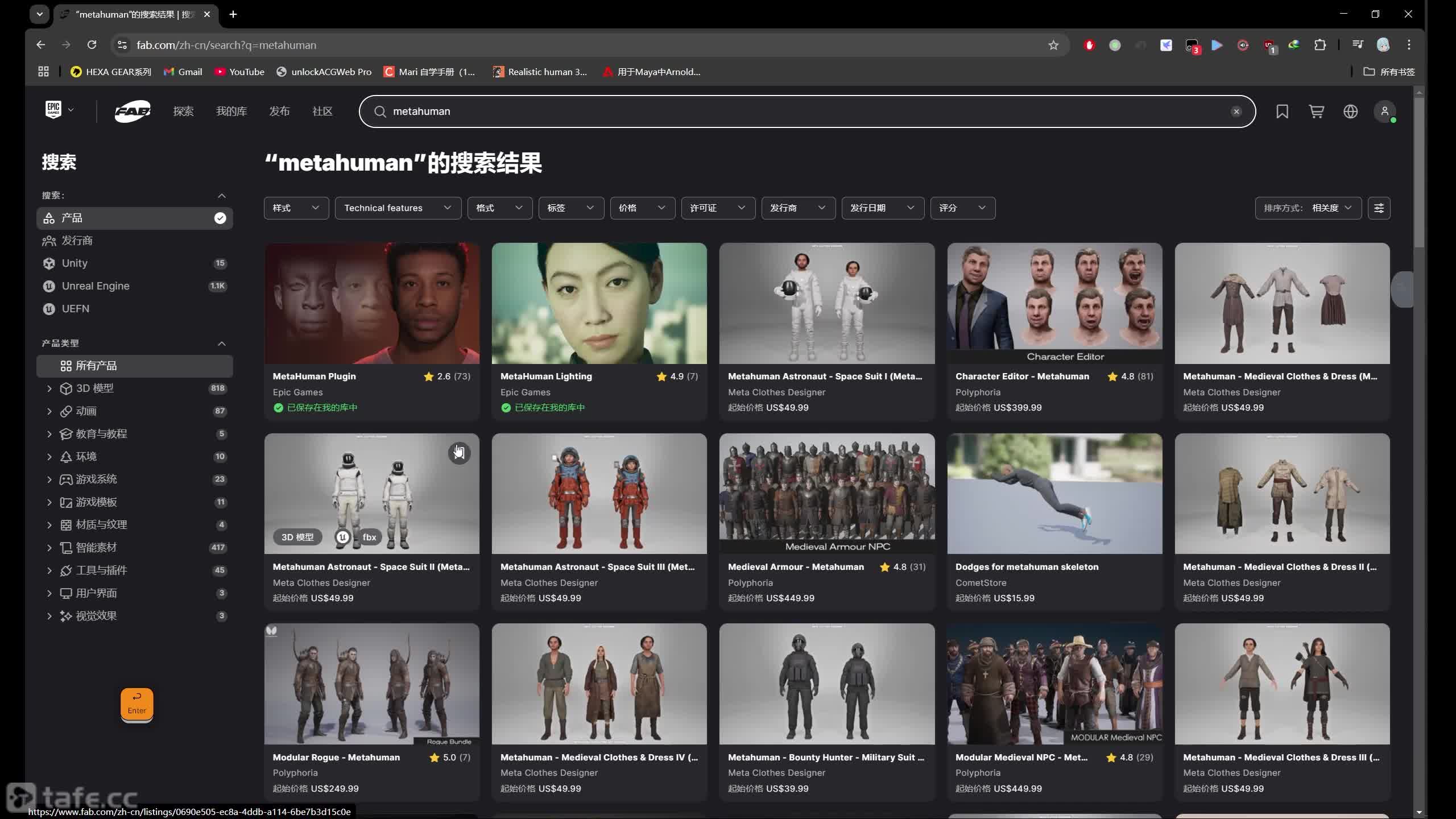
Task: Filter results by Unreal Engine
Action: point(135,286)
